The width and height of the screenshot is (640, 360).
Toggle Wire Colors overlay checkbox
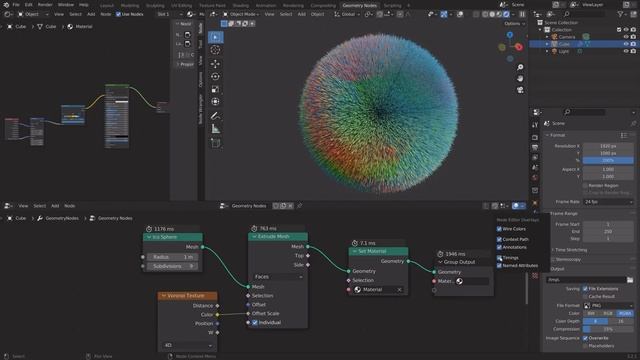499,229
